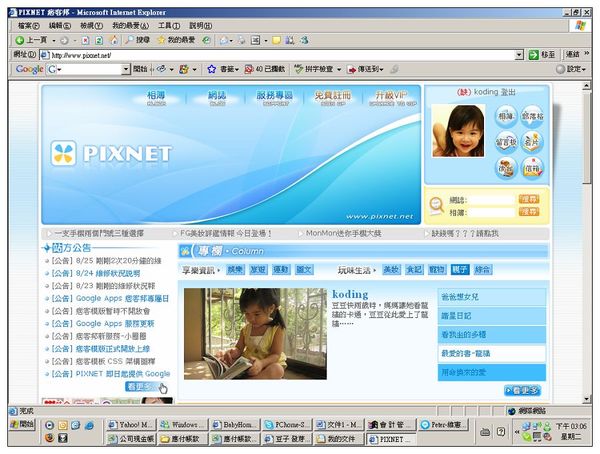Click the girl reading book photo thumbnail
This screenshot has width=600, height=454.
(255, 334)
